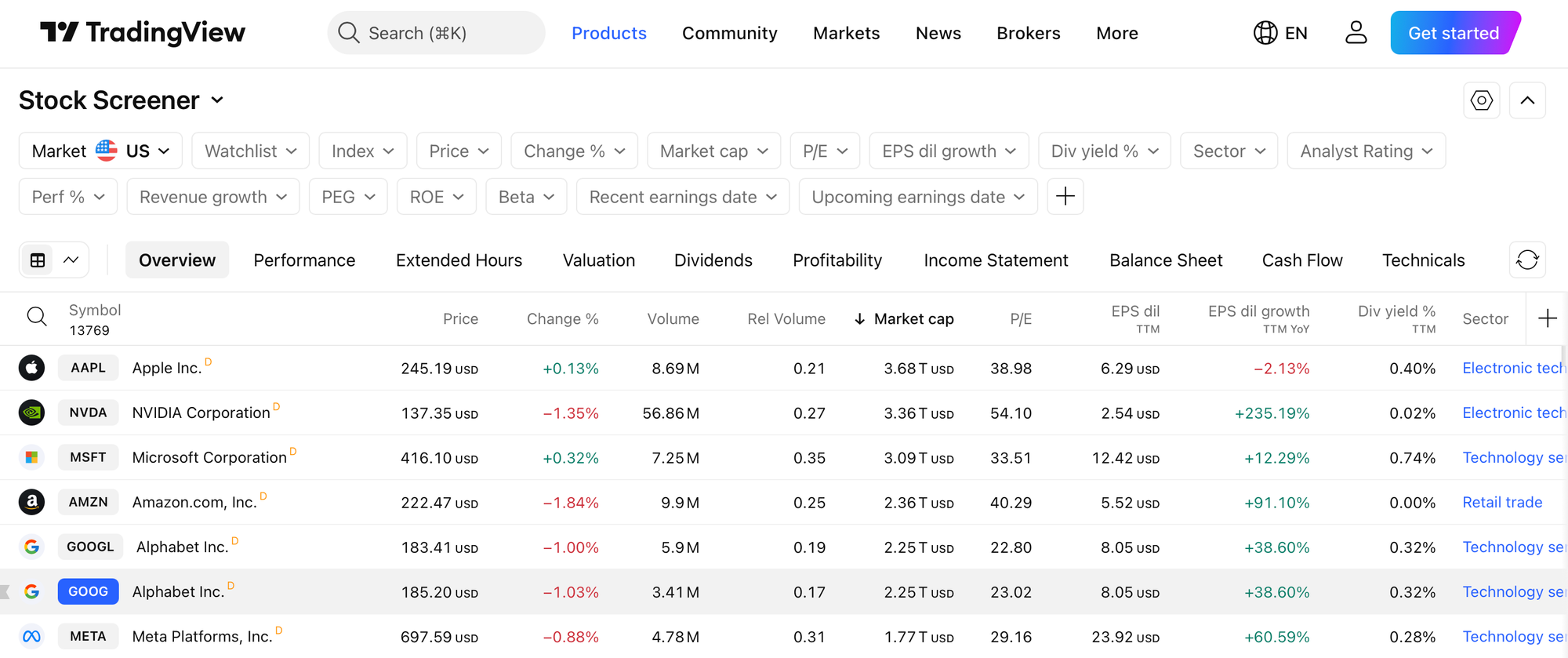Go to News

tap(938, 33)
